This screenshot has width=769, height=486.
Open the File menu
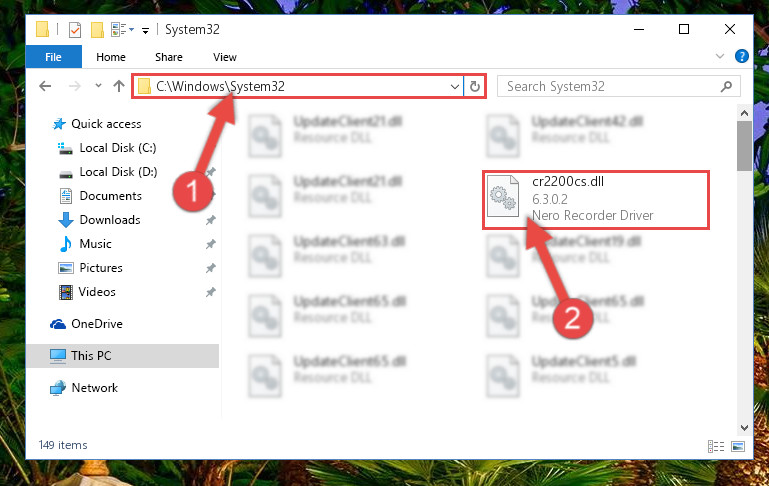[x=53, y=57]
